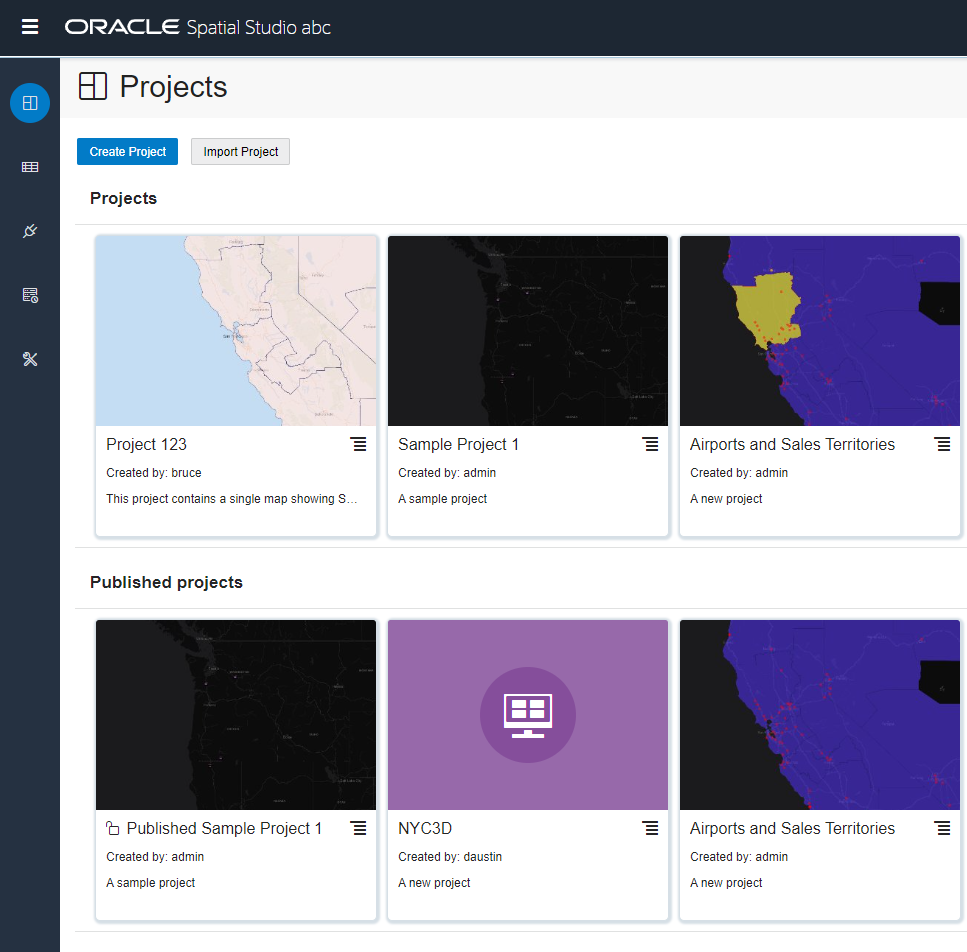The width and height of the screenshot is (967, 952).
Task: Open actions menu for published Airports and Sales Territories
Action: click(x=942, y=828)
